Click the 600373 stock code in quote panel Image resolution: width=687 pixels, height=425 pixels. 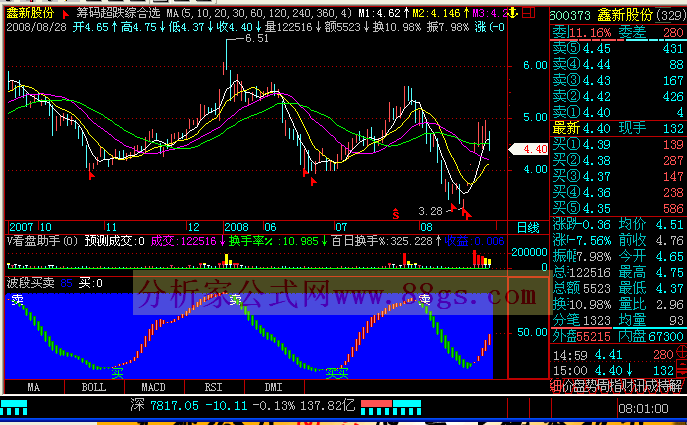[570, 16]
